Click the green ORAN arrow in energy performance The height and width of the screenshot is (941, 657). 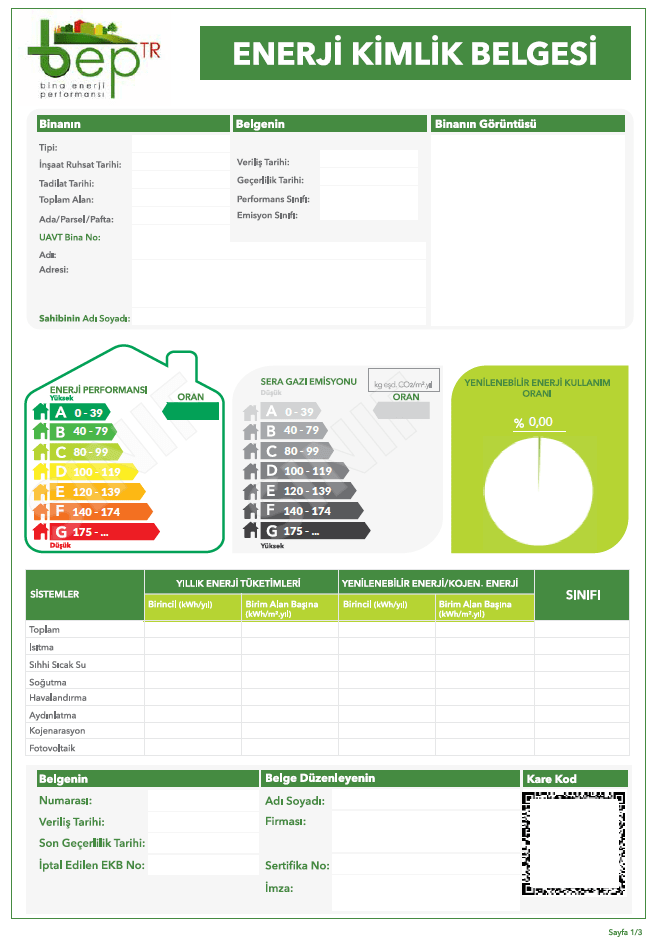tap(191, 411)
